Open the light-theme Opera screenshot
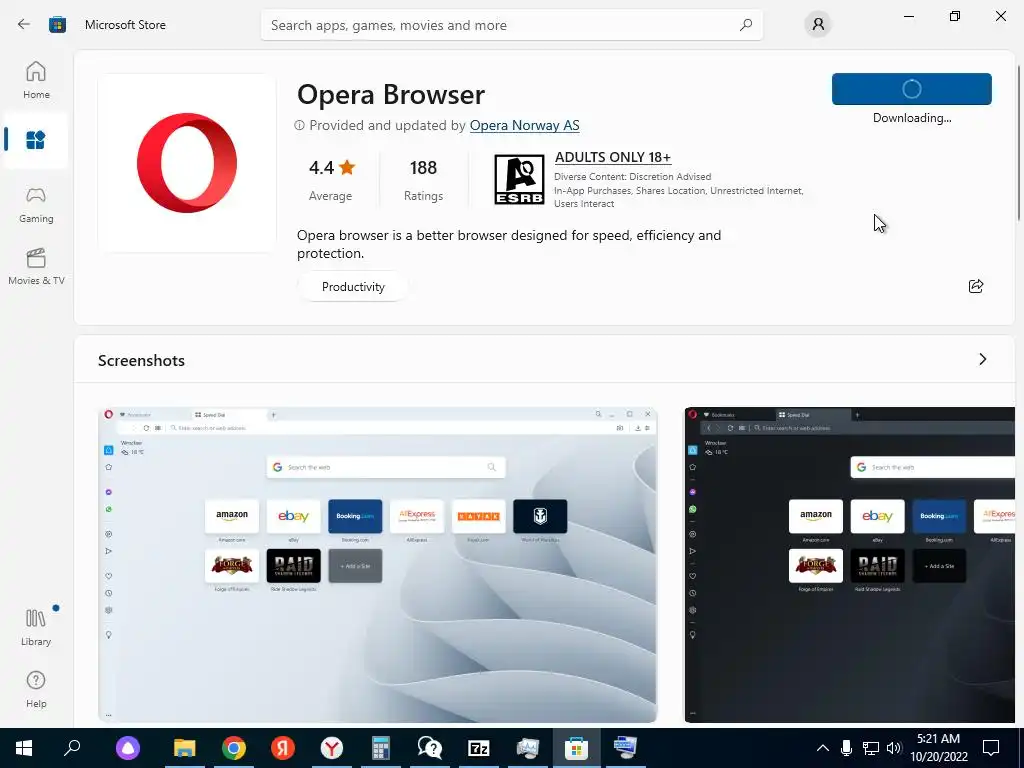1024x768 pixels. point(377,565)
